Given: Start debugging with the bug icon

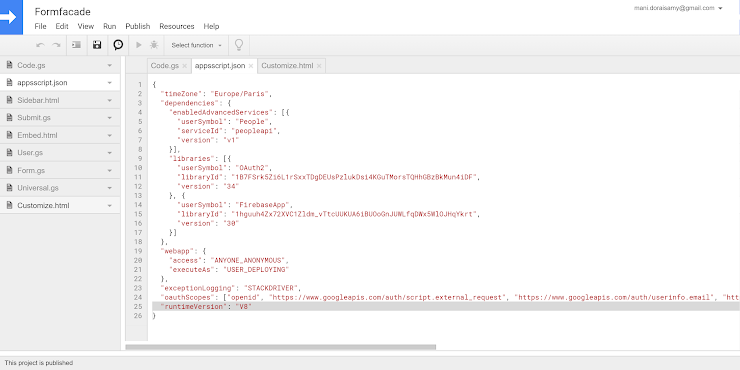Looking at the screenshot, I should click(154, 45).
